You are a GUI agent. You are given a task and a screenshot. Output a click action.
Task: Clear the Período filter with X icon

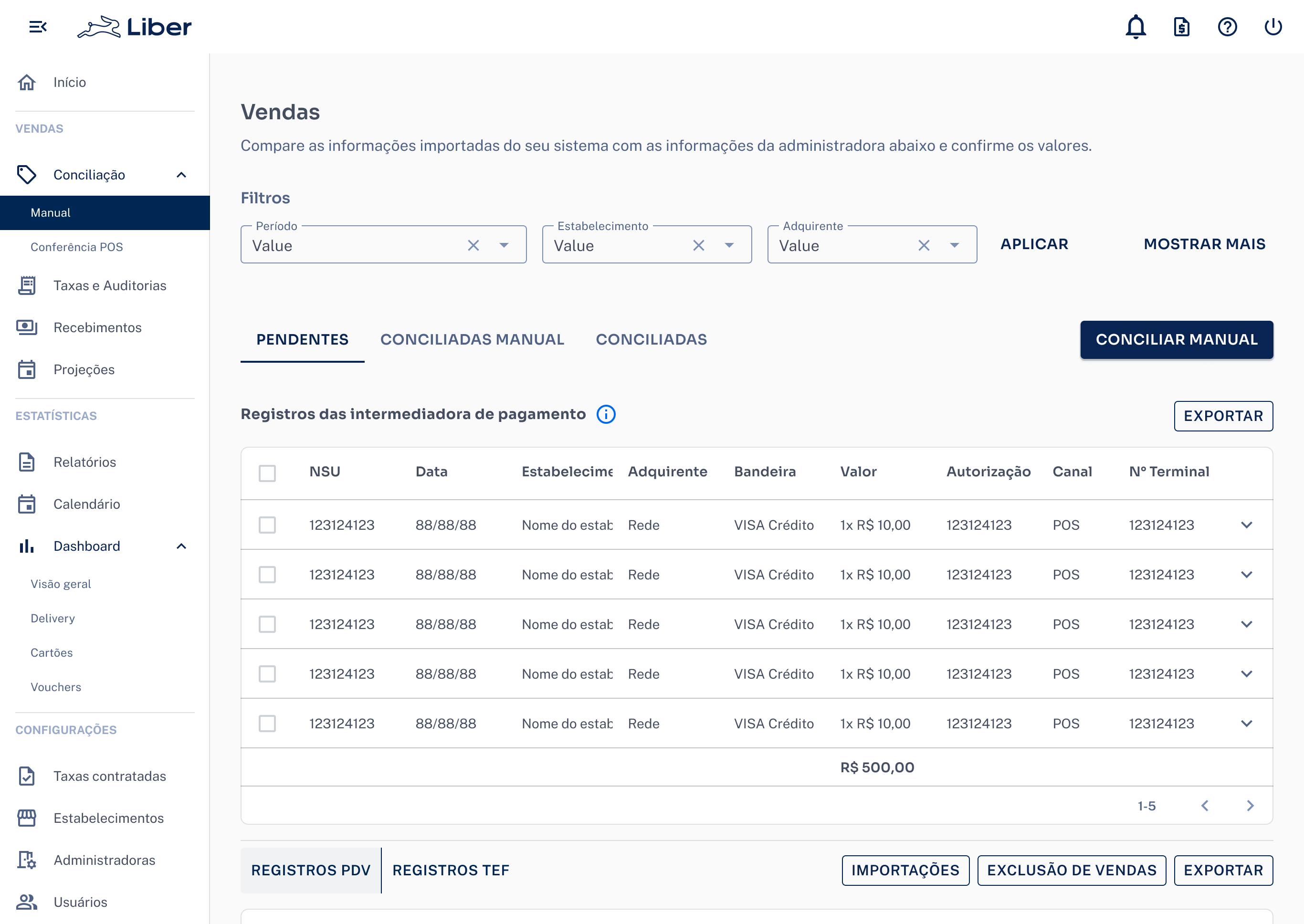point(473,245)
